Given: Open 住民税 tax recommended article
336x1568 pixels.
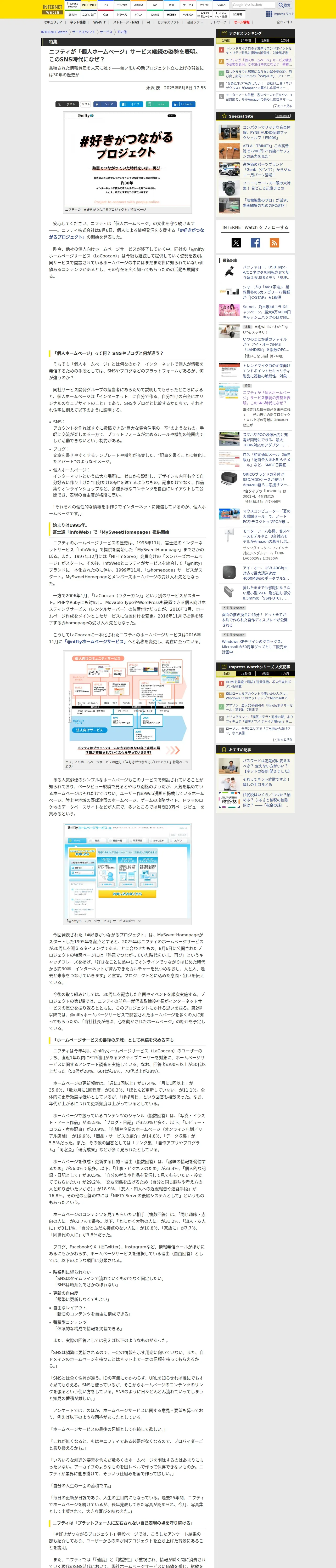Looking at the screenshot, I should coord(266,800).
